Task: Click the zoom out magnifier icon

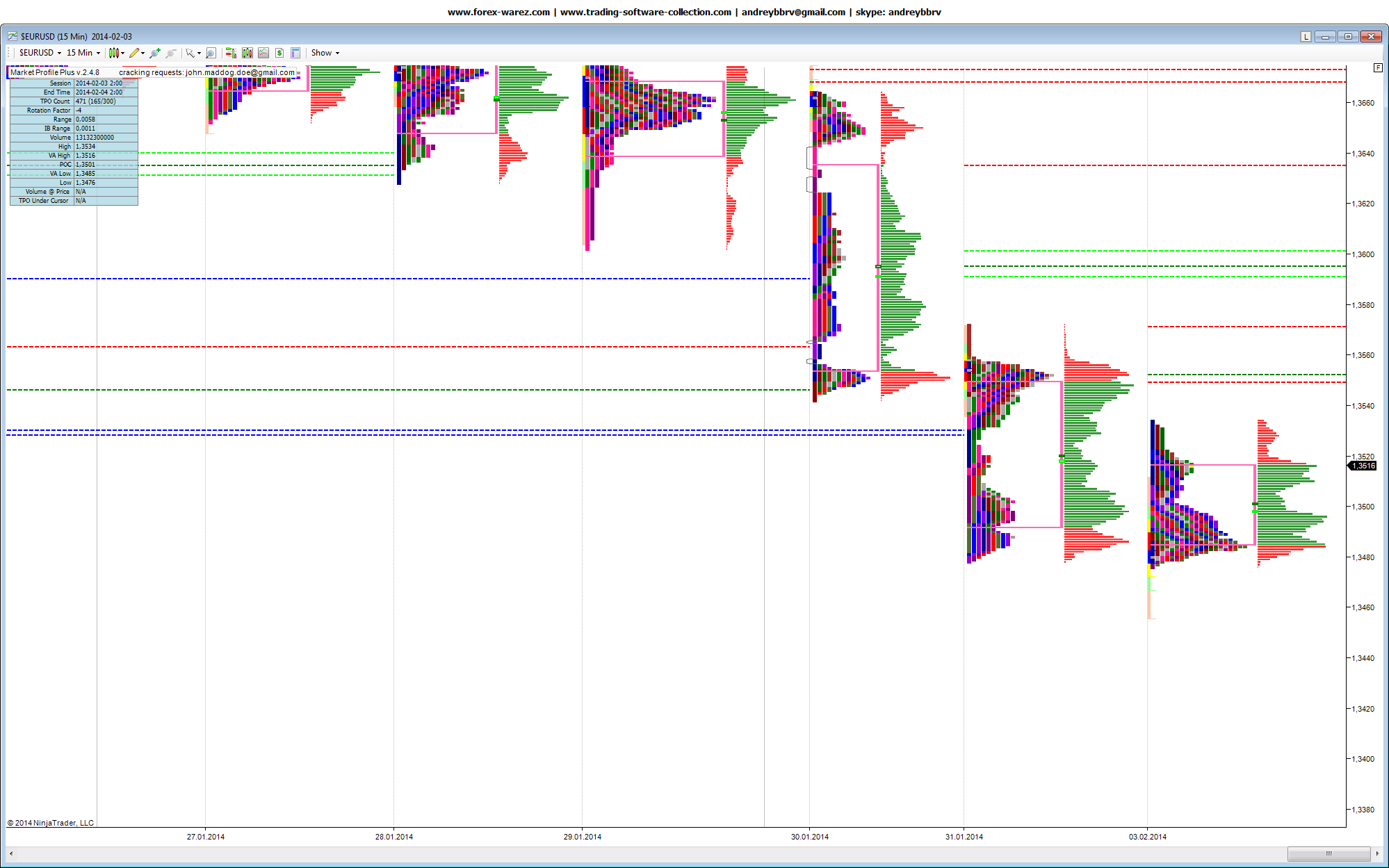Action: tap(171, 53)
